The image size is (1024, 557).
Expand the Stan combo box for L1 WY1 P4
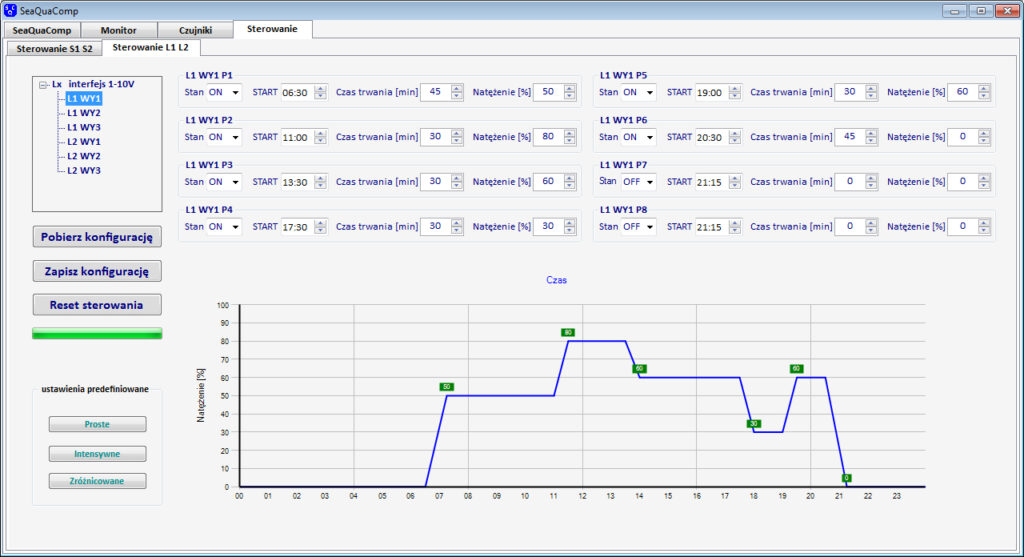(235, 227)
